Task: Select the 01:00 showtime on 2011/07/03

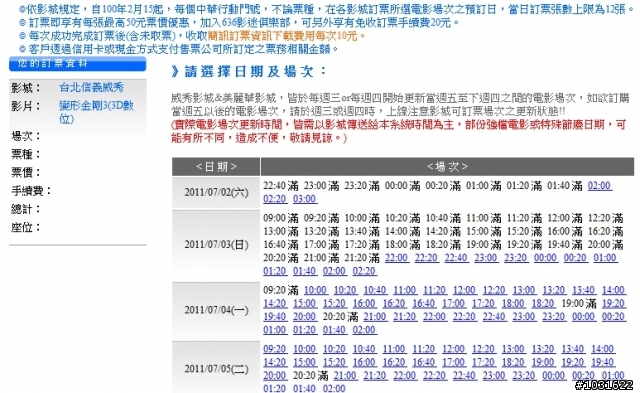Action: tap(605, 258)
